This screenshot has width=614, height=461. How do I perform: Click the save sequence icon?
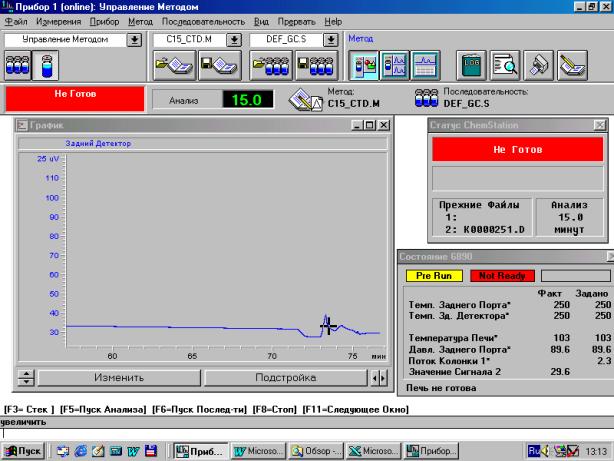316,65
